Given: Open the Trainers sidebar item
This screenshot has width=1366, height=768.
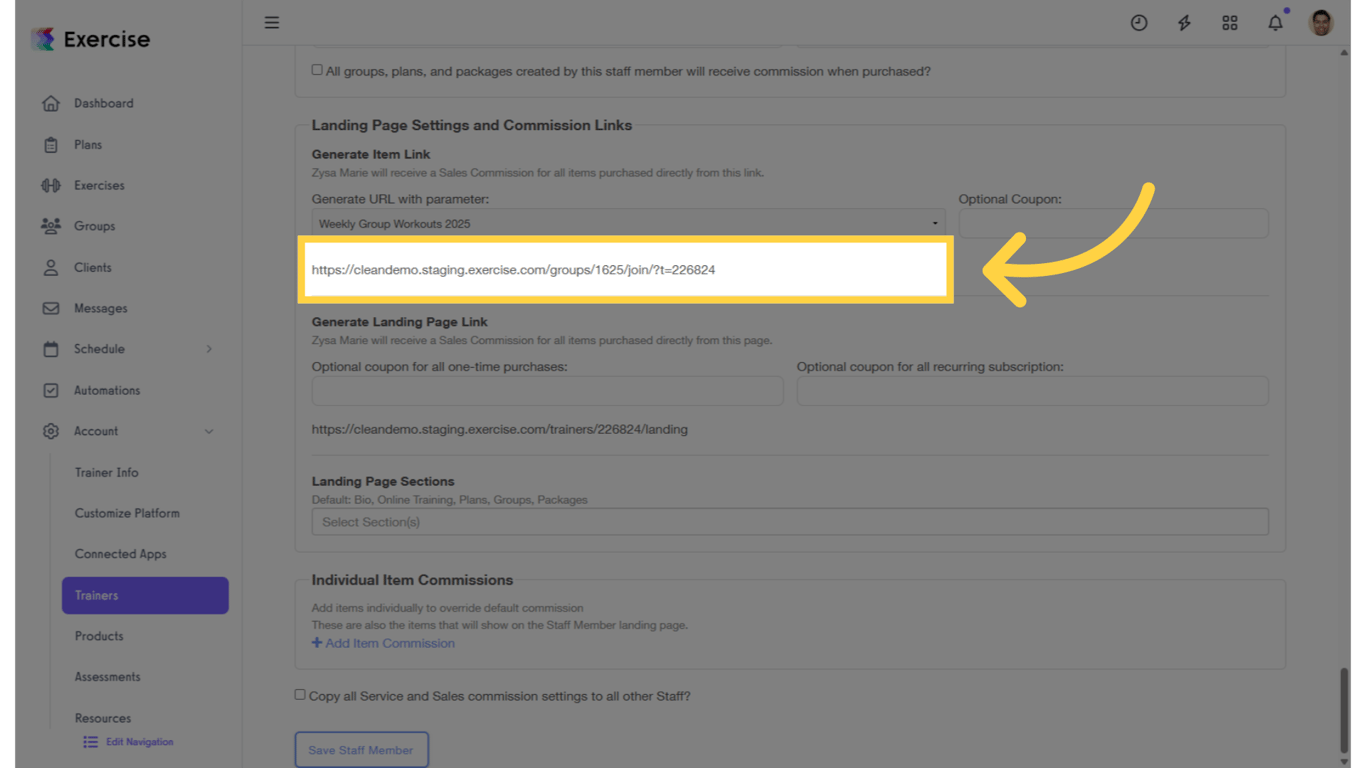Looking at the screenshot, I should pyautogui.click(x=145, y=595).
